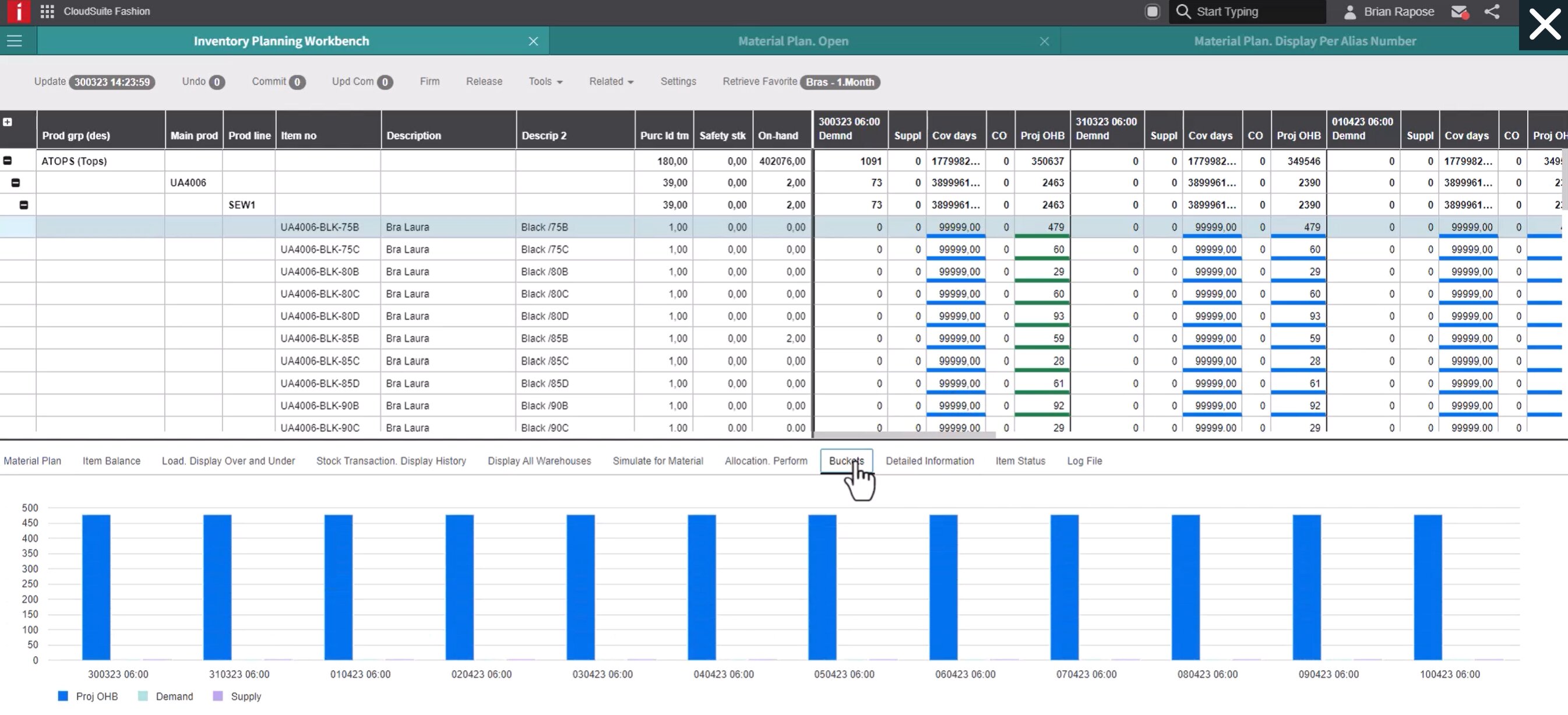Switch to the Item Balance tab
The image size is (1568, 715).
pos(111,461)
